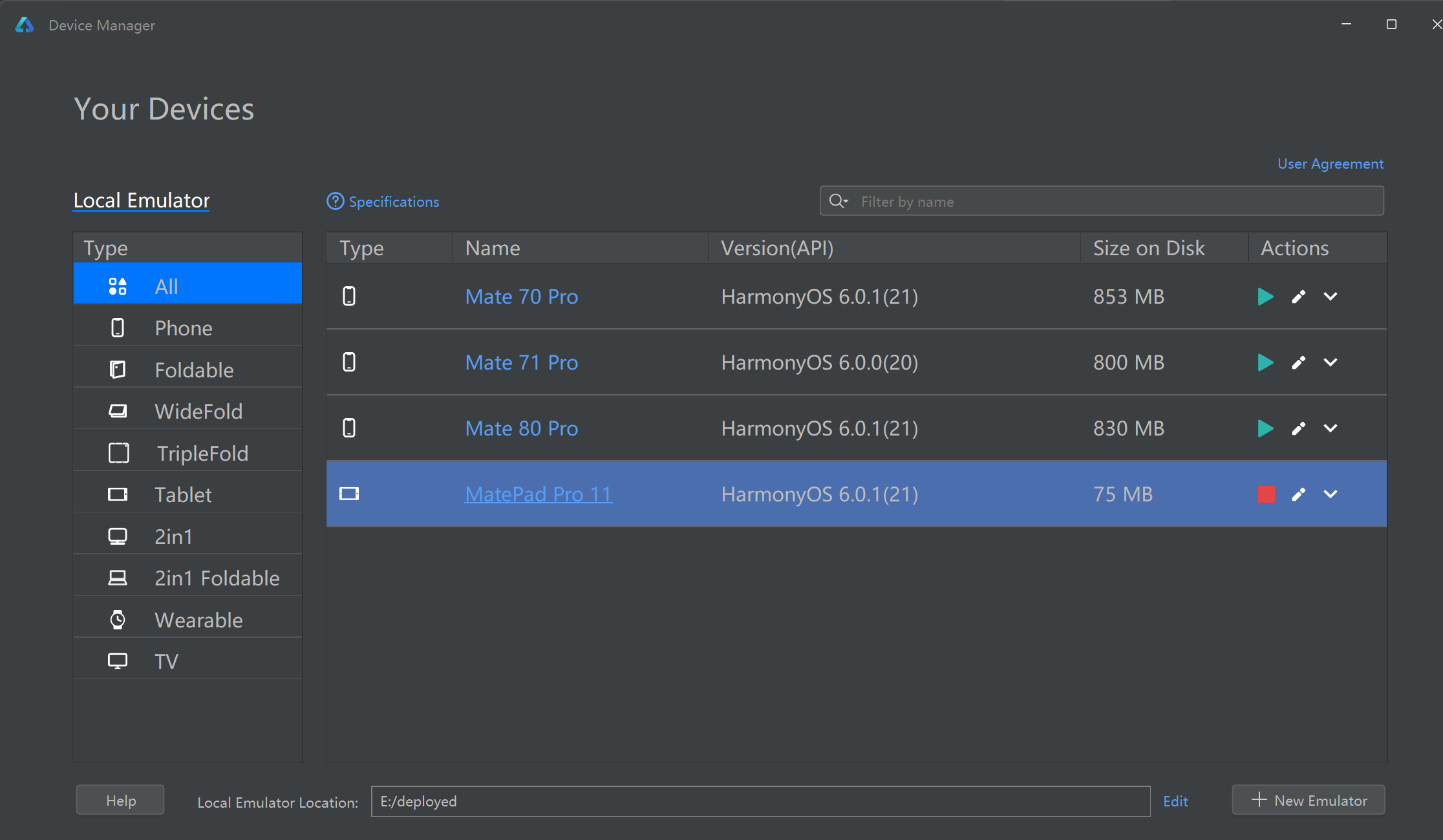The width and height of the screenshot is (1443, 840).
Task: Click the Type column header in device table
Action: click(x=389, y=248)
